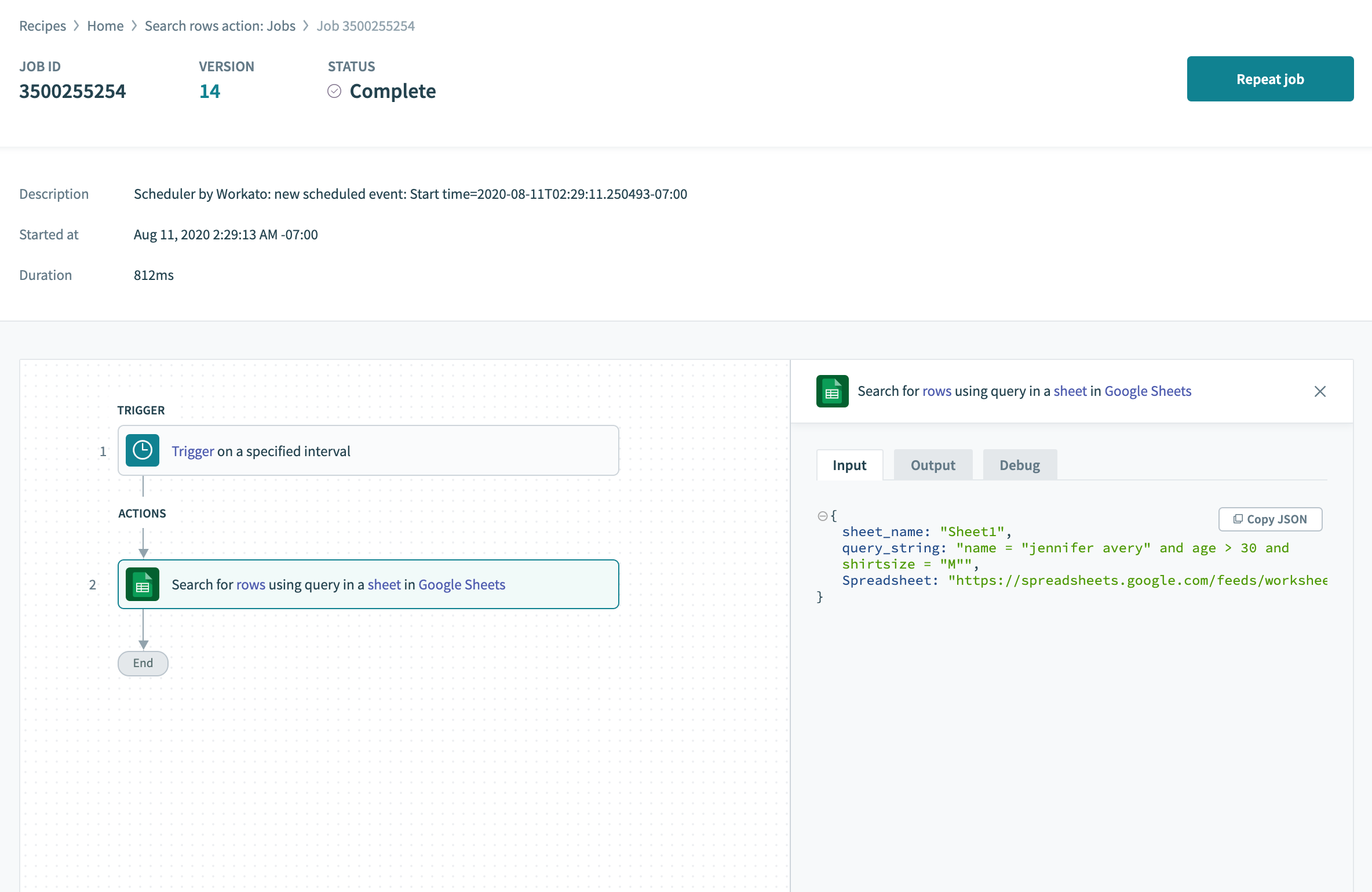
Task: Close the action detail panel via the X icon
Action: tap(1320, 391)
